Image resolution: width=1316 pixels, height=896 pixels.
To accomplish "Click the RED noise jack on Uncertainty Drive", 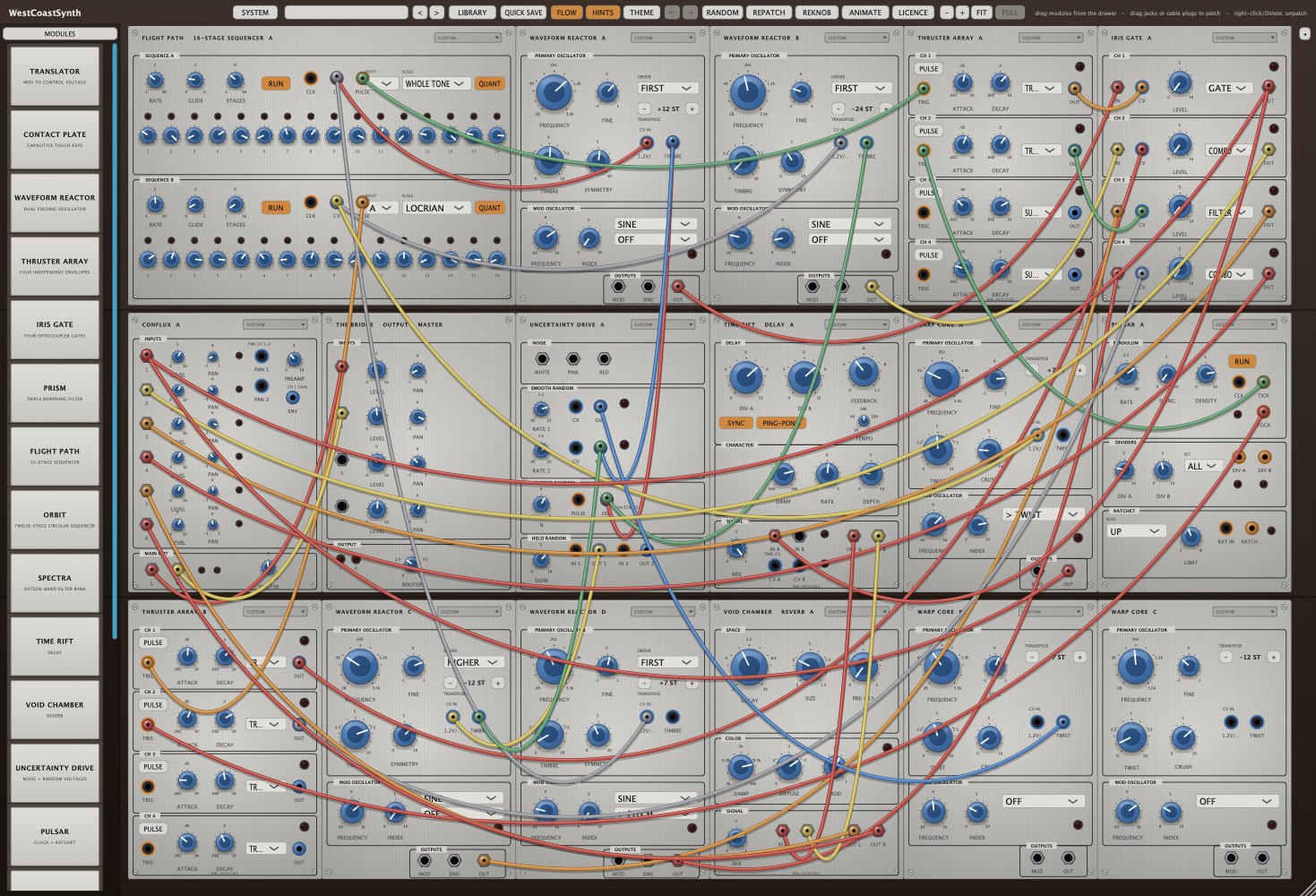I will click(x=604, y=359).
